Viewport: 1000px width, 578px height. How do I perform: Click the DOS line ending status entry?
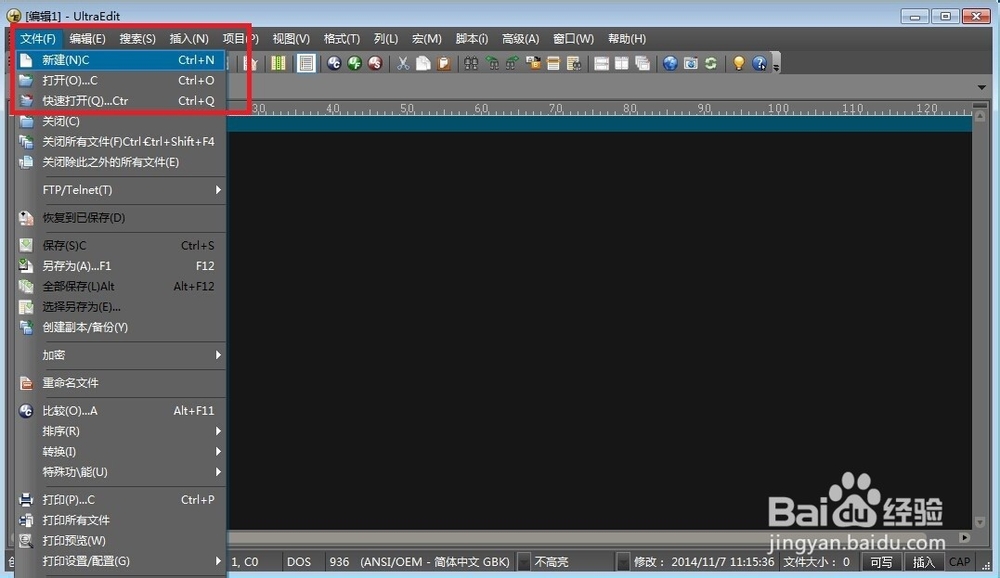point(299,562)
